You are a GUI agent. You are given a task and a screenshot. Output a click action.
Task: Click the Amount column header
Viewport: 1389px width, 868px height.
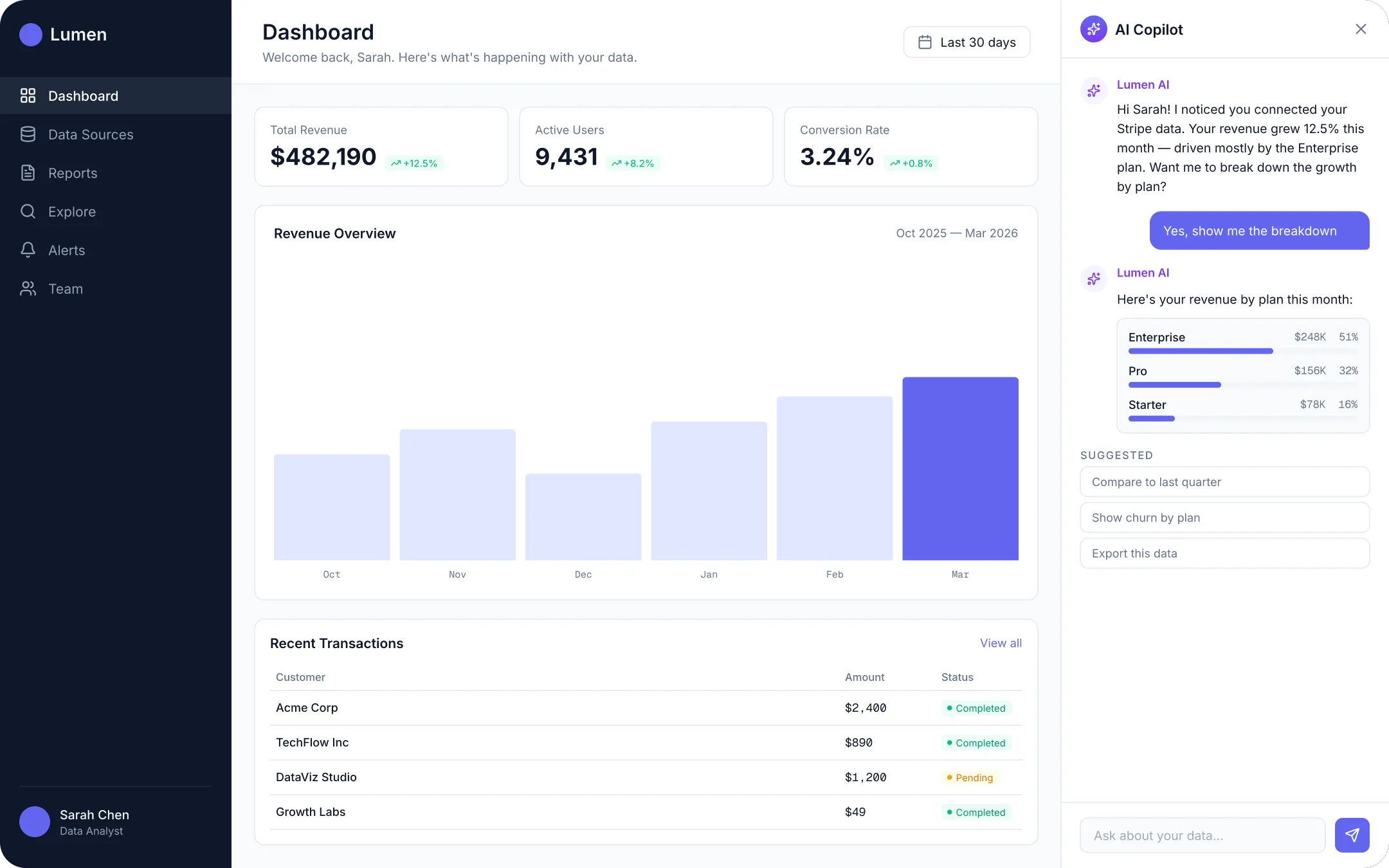864,677
